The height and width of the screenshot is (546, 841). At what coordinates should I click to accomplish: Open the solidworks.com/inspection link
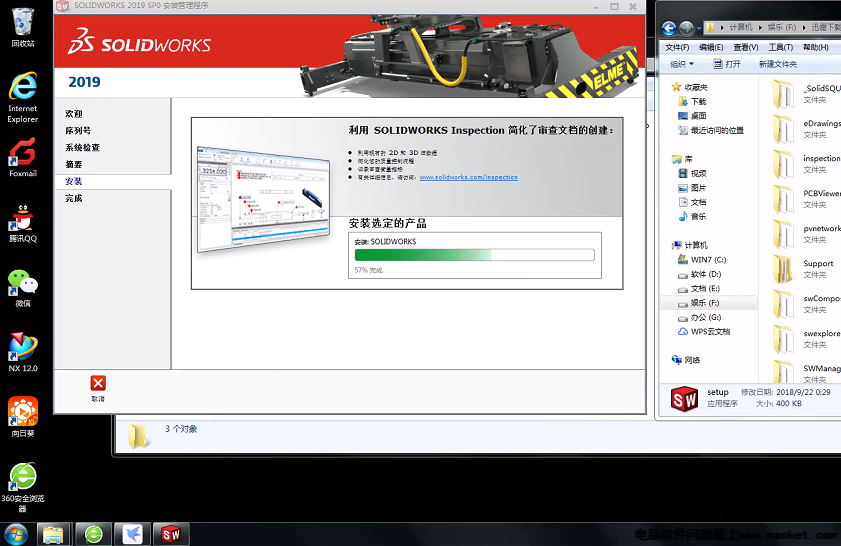click(469, 177)
